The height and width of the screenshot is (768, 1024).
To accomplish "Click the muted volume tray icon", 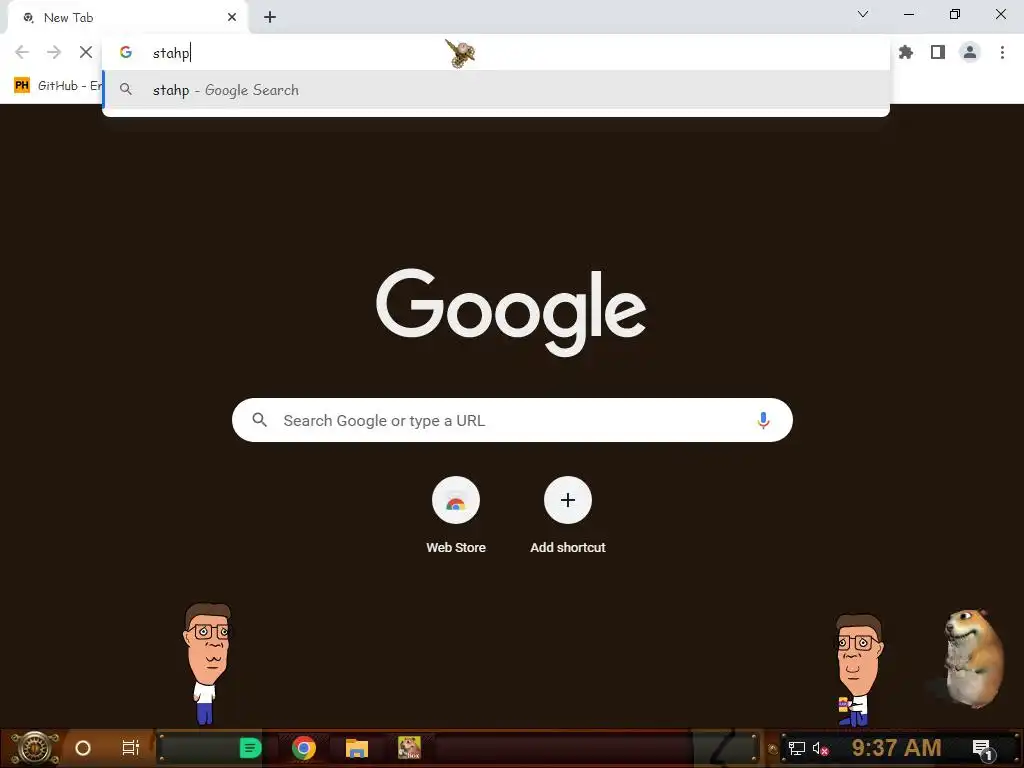I will coord(820,748).
